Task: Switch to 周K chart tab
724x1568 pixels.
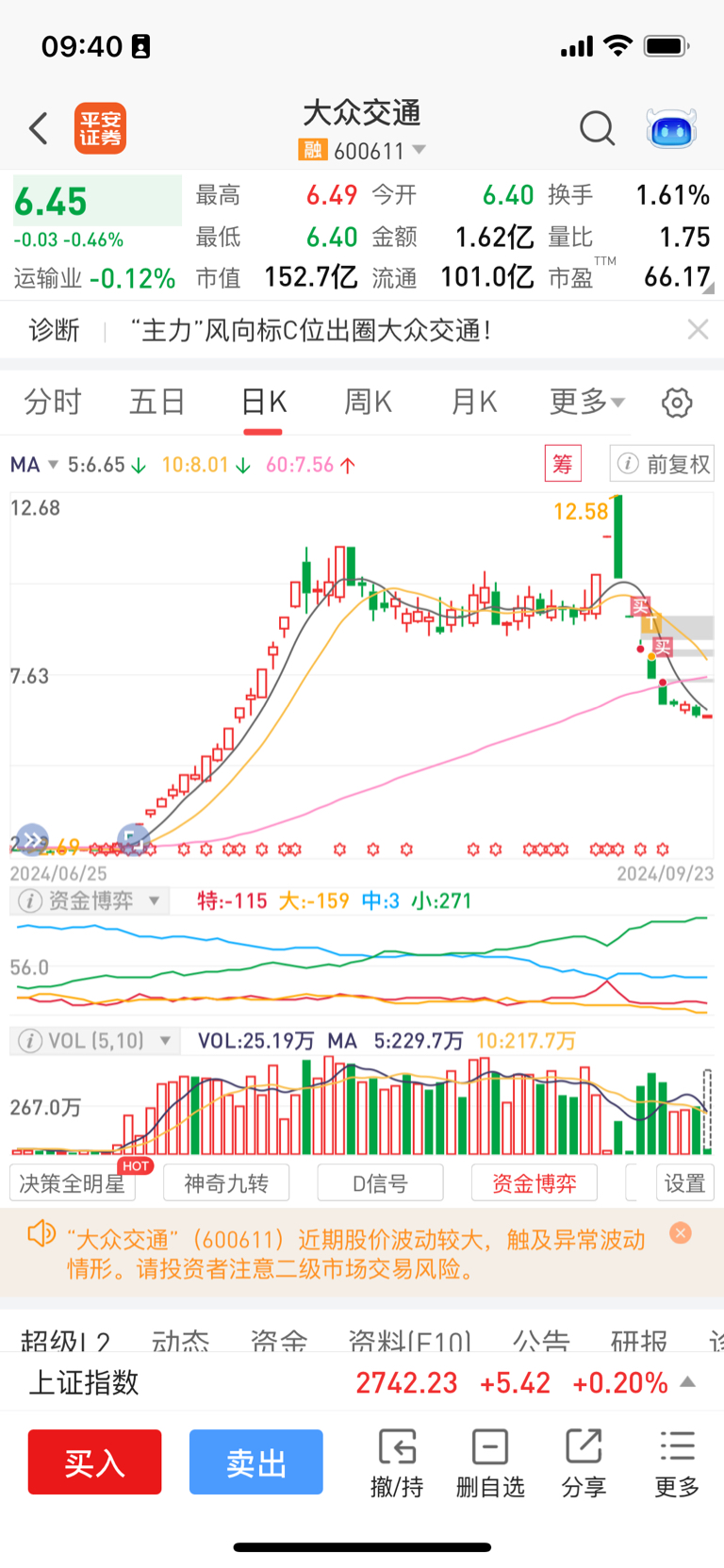Action: [368, 403]
